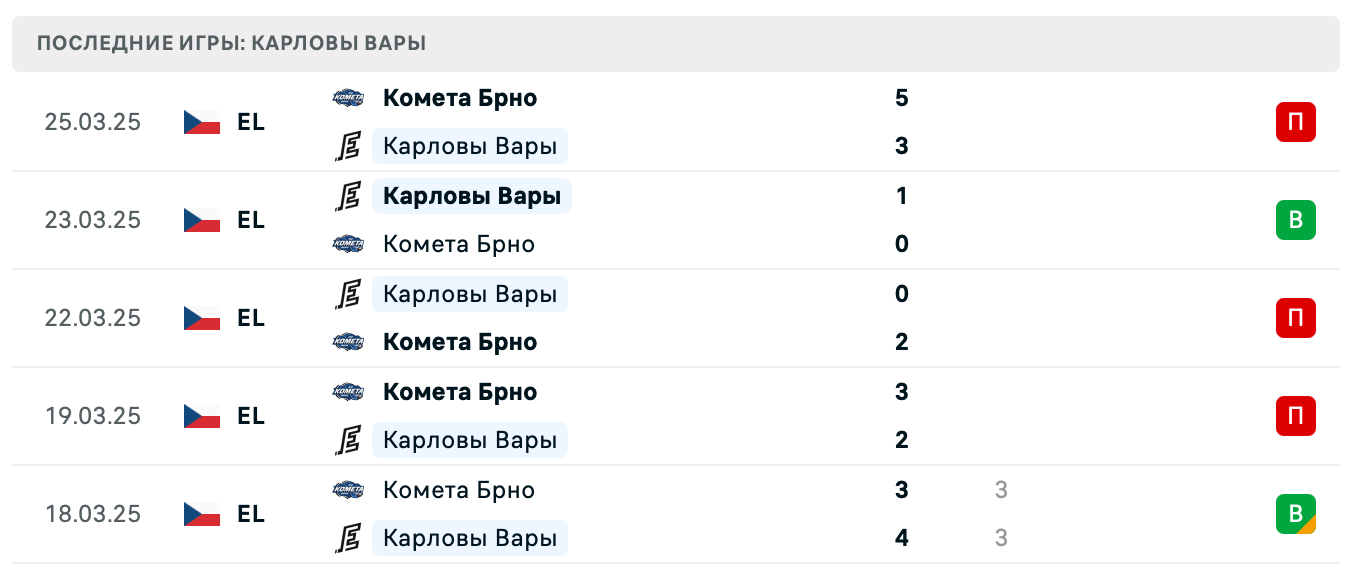
Task: Click the Комета Брно logo in the 25.03.25 match
Action: click(x=348, y=98)
